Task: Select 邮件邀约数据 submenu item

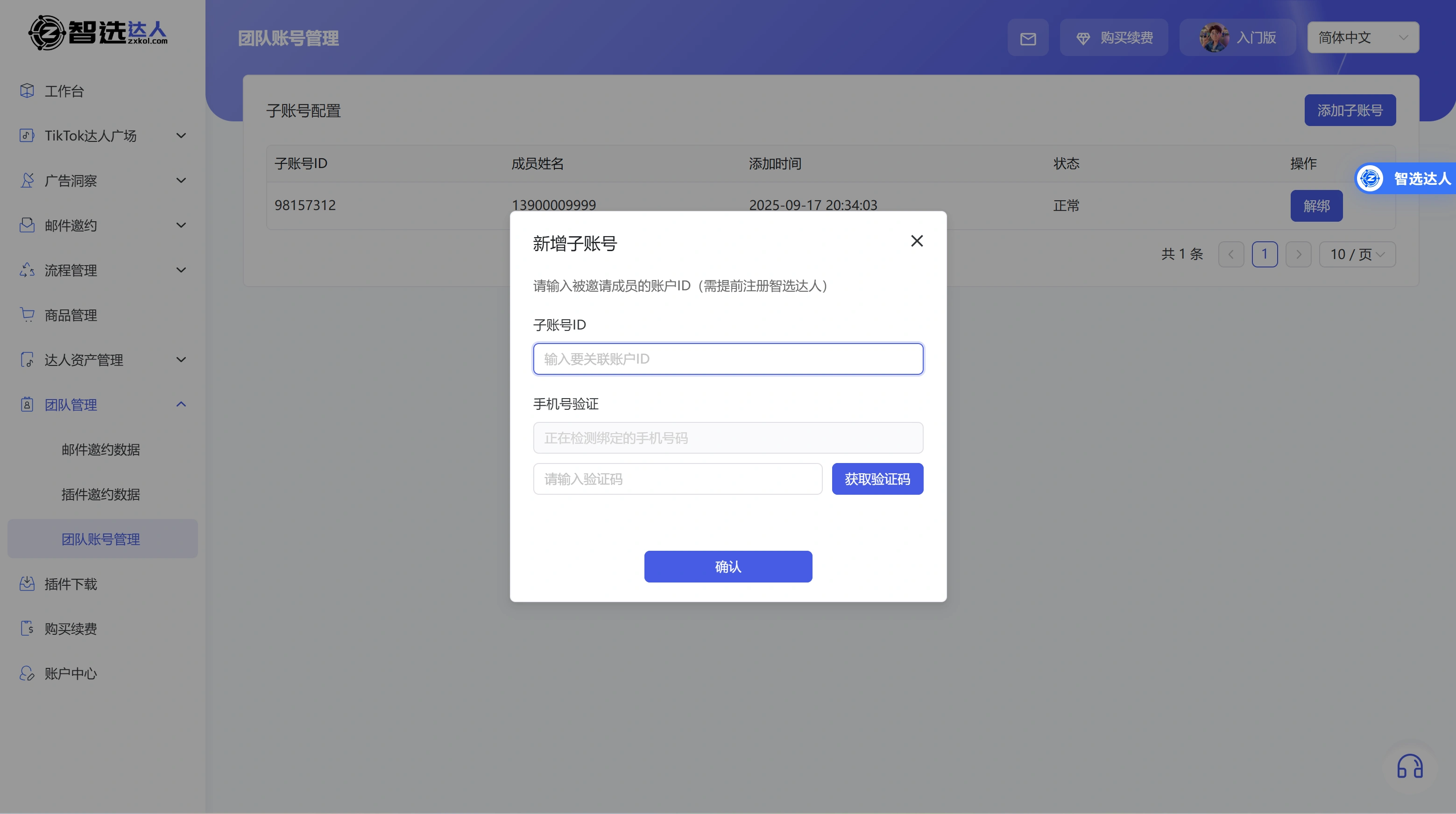Action: pyautogui.click(x=100, y=449)
